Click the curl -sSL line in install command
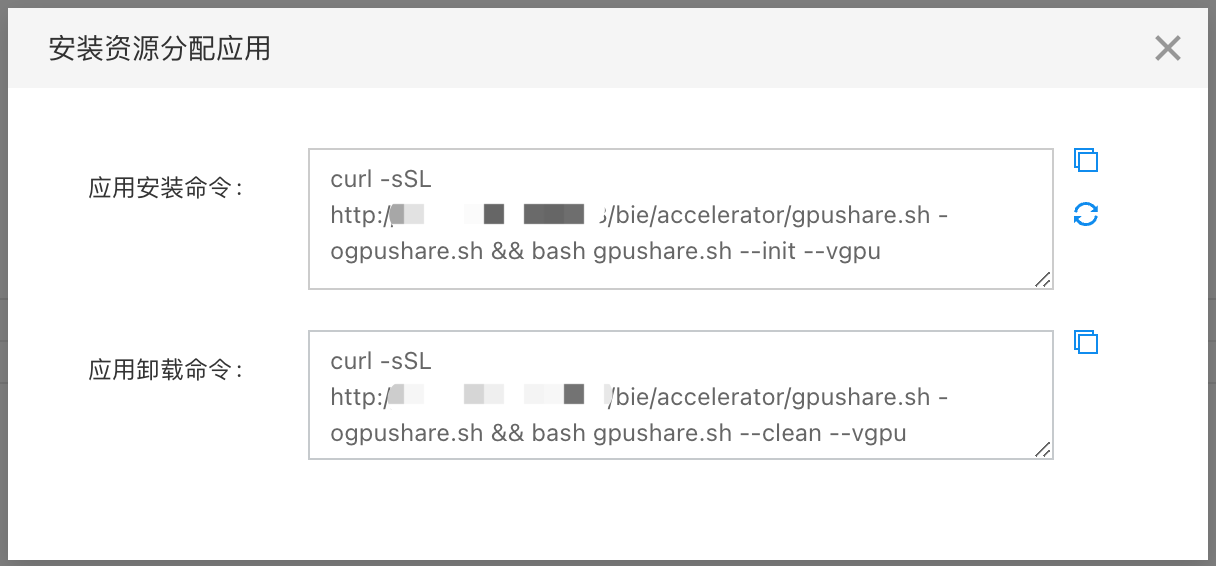This screenshot has height=566, width=1216. click(381, 179)
